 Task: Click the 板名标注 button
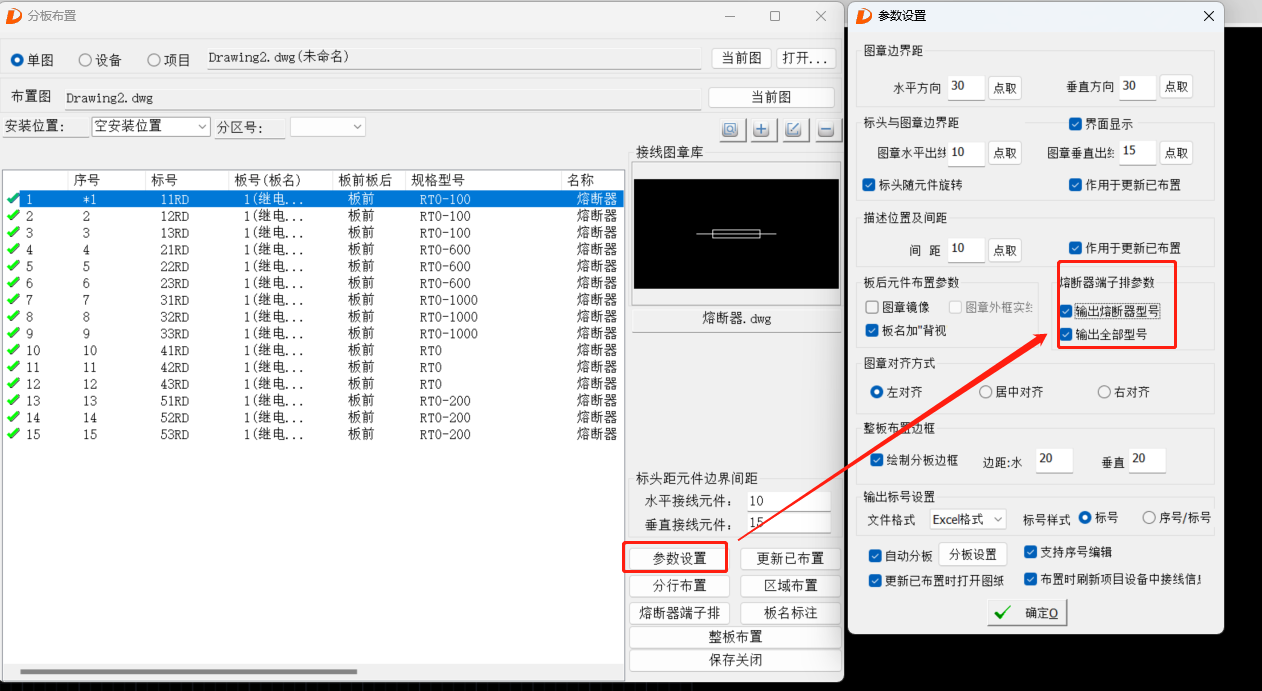click(x=790, y=612)
